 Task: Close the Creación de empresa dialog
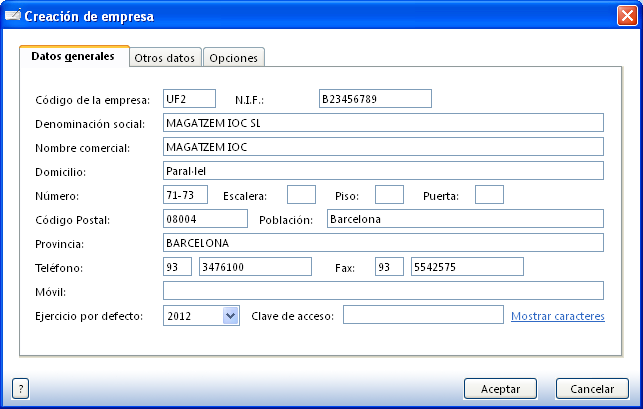625,16
